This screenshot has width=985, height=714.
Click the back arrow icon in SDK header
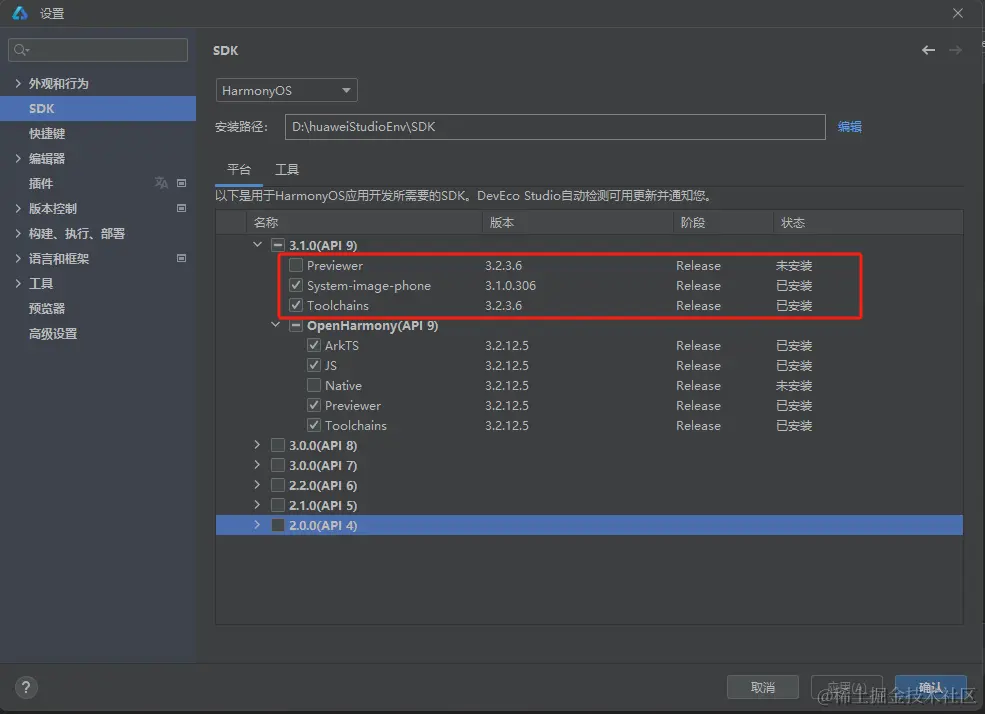928,50
